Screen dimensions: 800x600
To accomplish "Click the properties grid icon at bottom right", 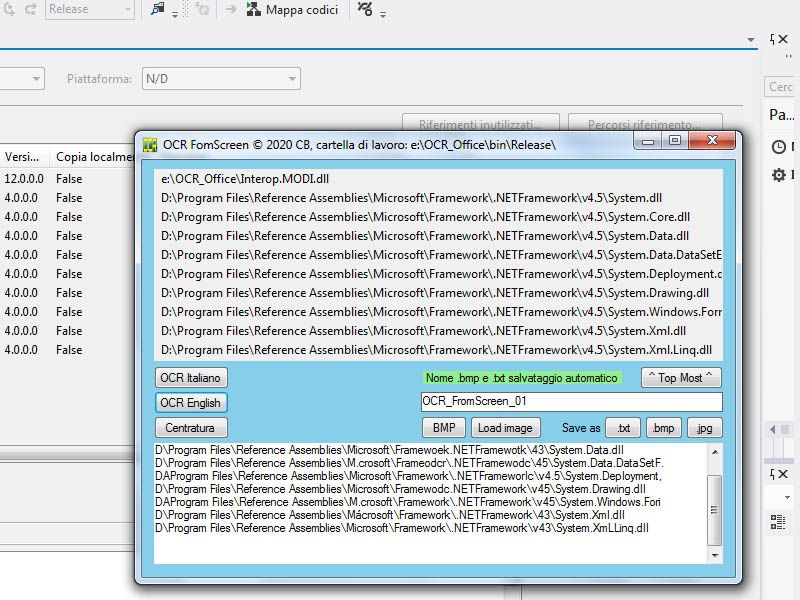I will click(x=778, y=522).
